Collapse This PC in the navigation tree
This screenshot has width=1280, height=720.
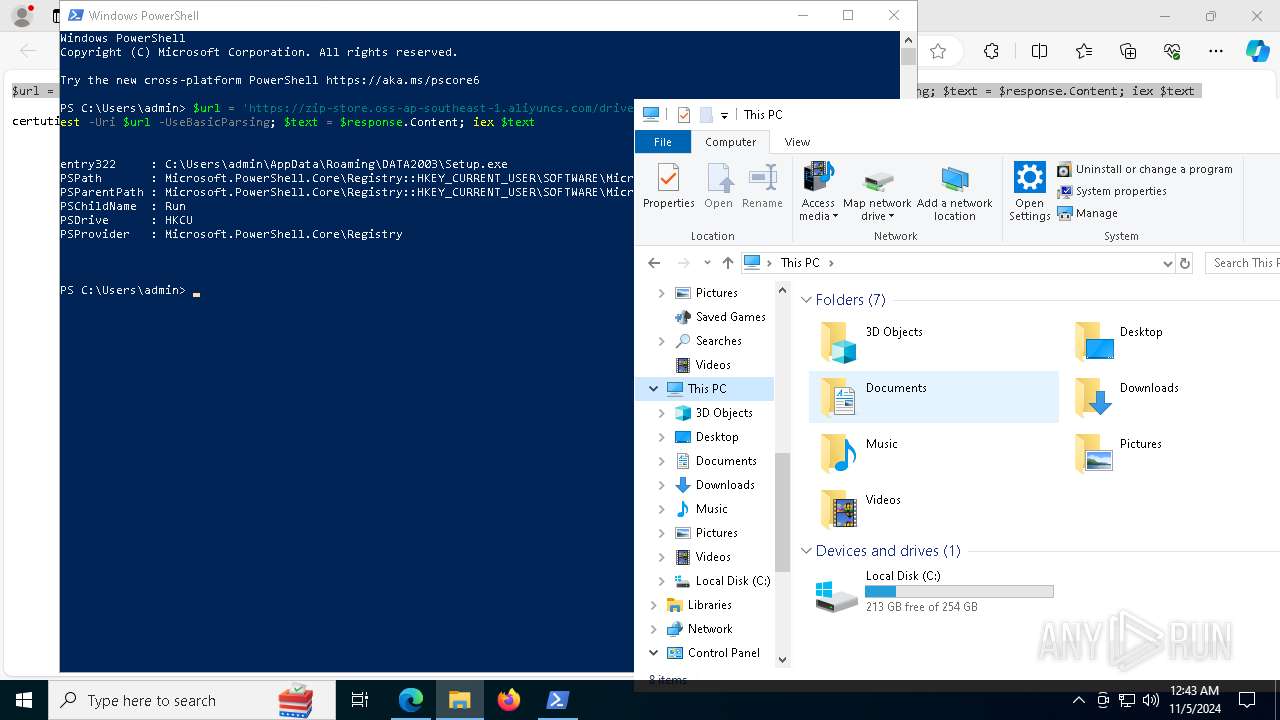[x=654, y=389]
